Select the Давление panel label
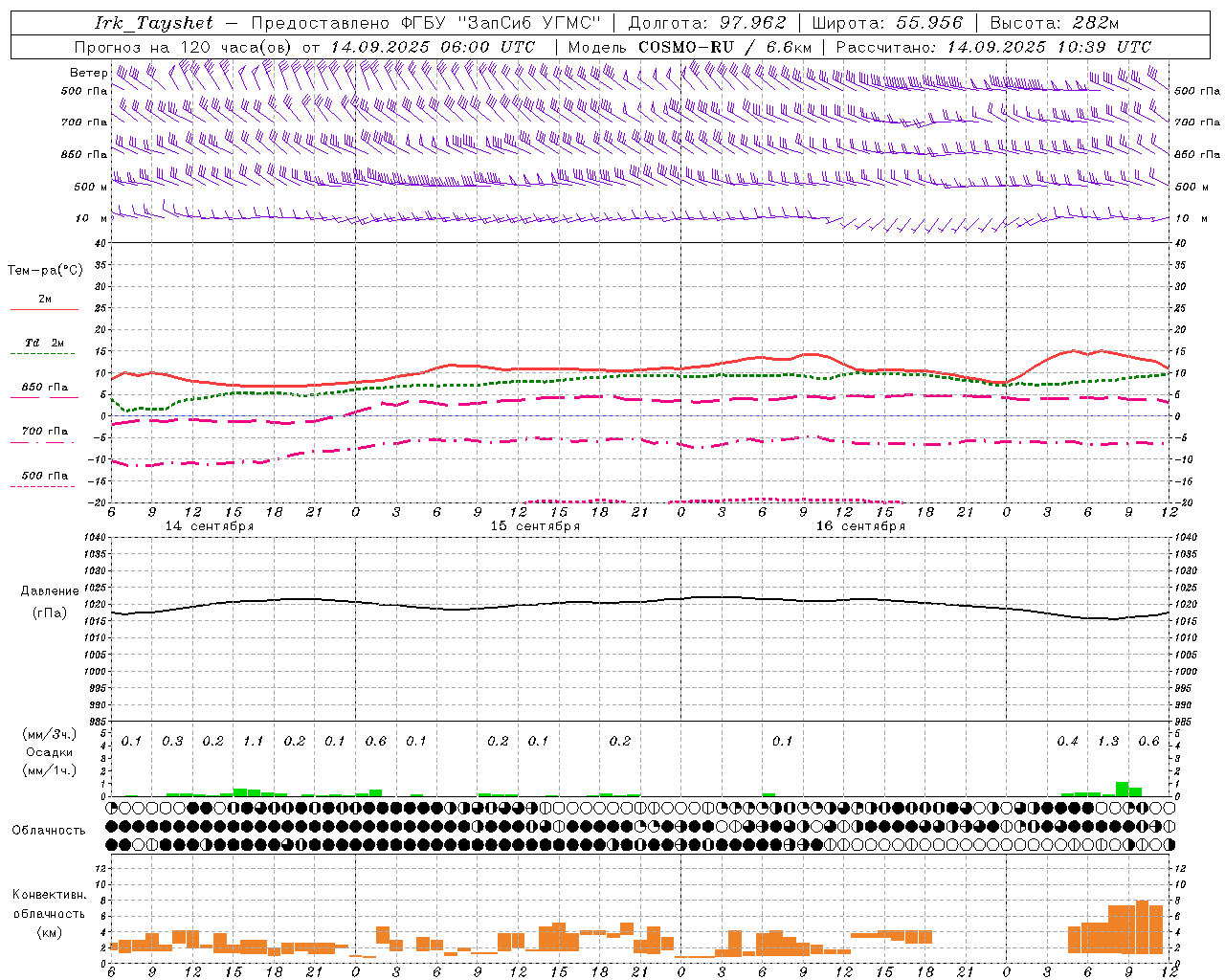The image size is (1225, 980). pyautogui.click(x=50, y=591)
